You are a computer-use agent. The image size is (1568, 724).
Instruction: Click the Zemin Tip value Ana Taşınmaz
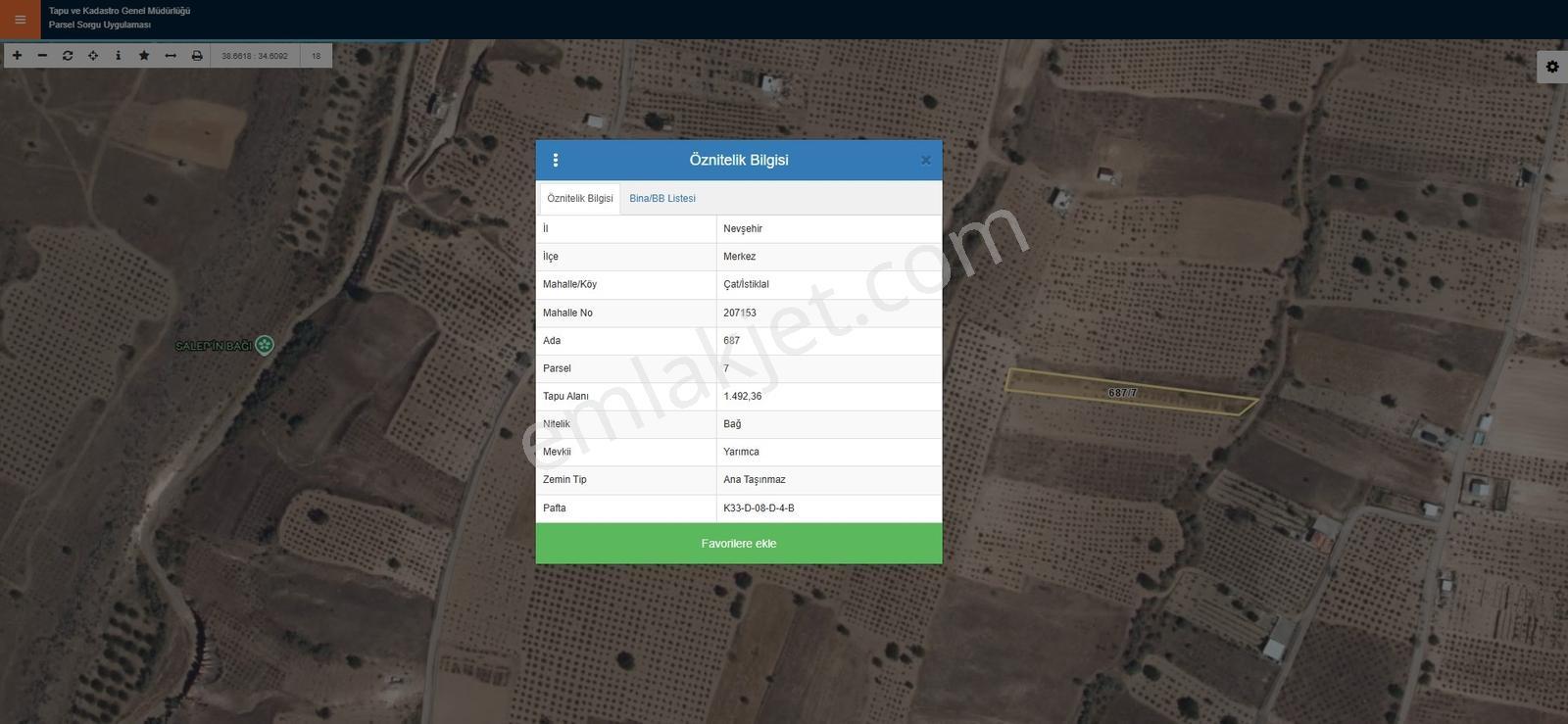pos(755,480)
